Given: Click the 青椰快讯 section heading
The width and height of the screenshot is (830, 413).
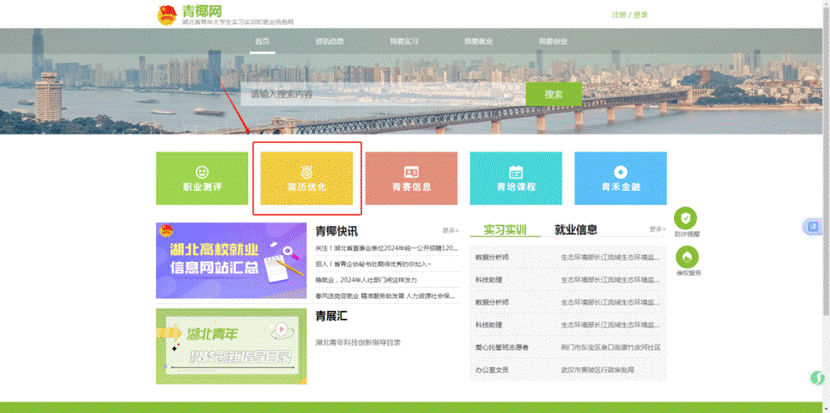Looking at the screenshot, I should (337, 231).
